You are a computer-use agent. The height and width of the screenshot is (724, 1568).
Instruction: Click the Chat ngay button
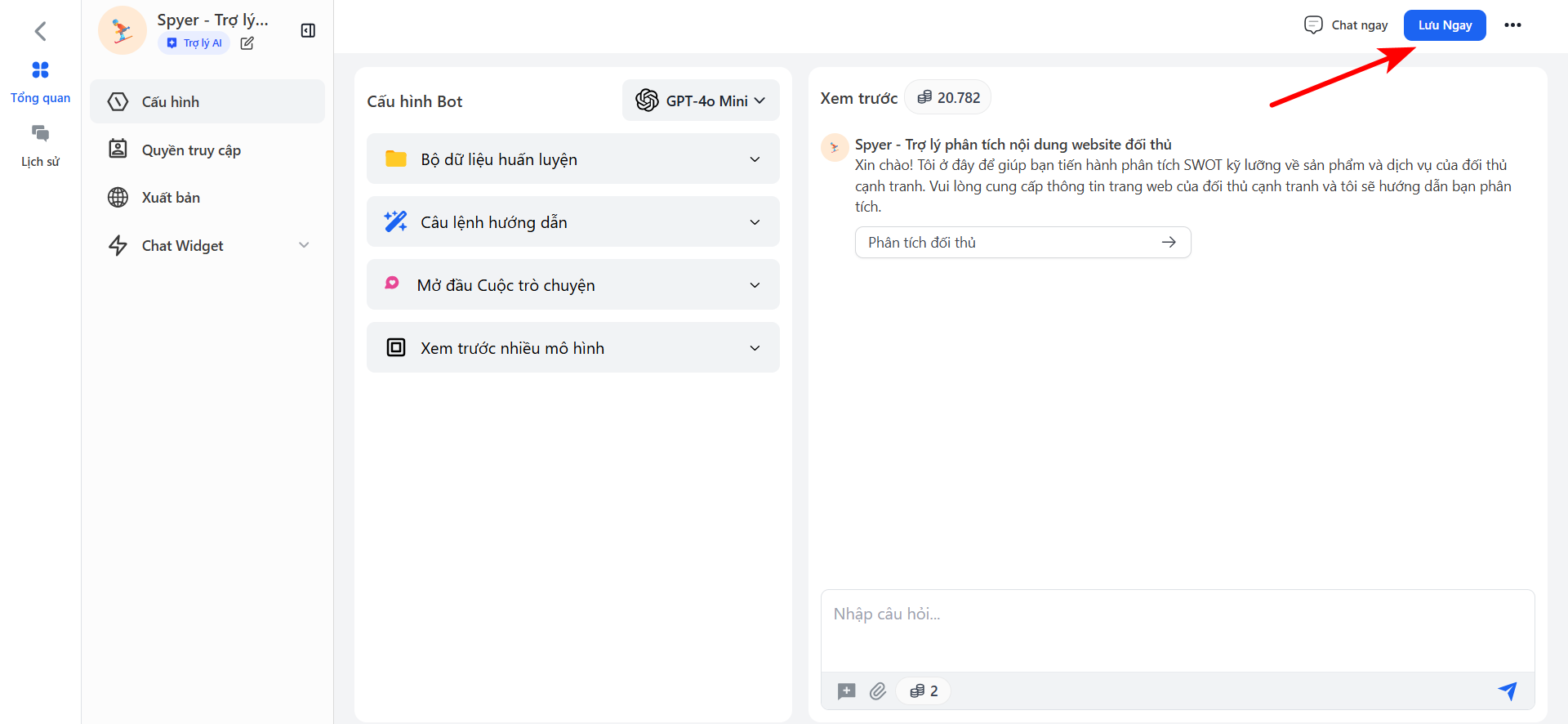pos(1346,25)
